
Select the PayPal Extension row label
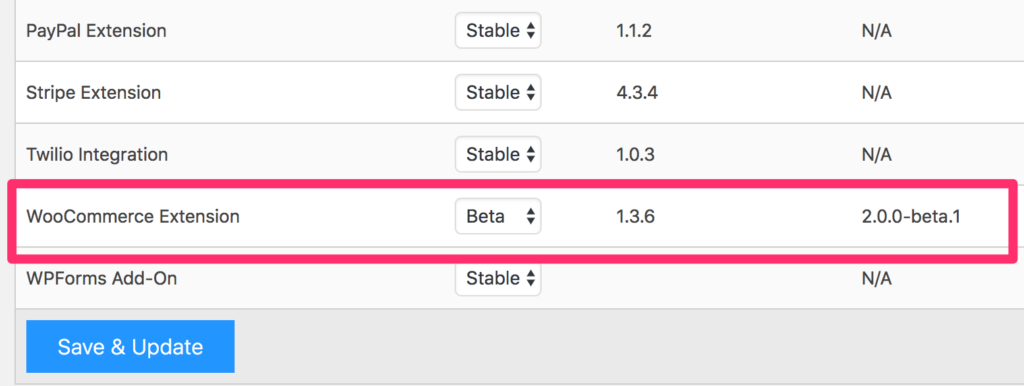[x=96, y=31]
